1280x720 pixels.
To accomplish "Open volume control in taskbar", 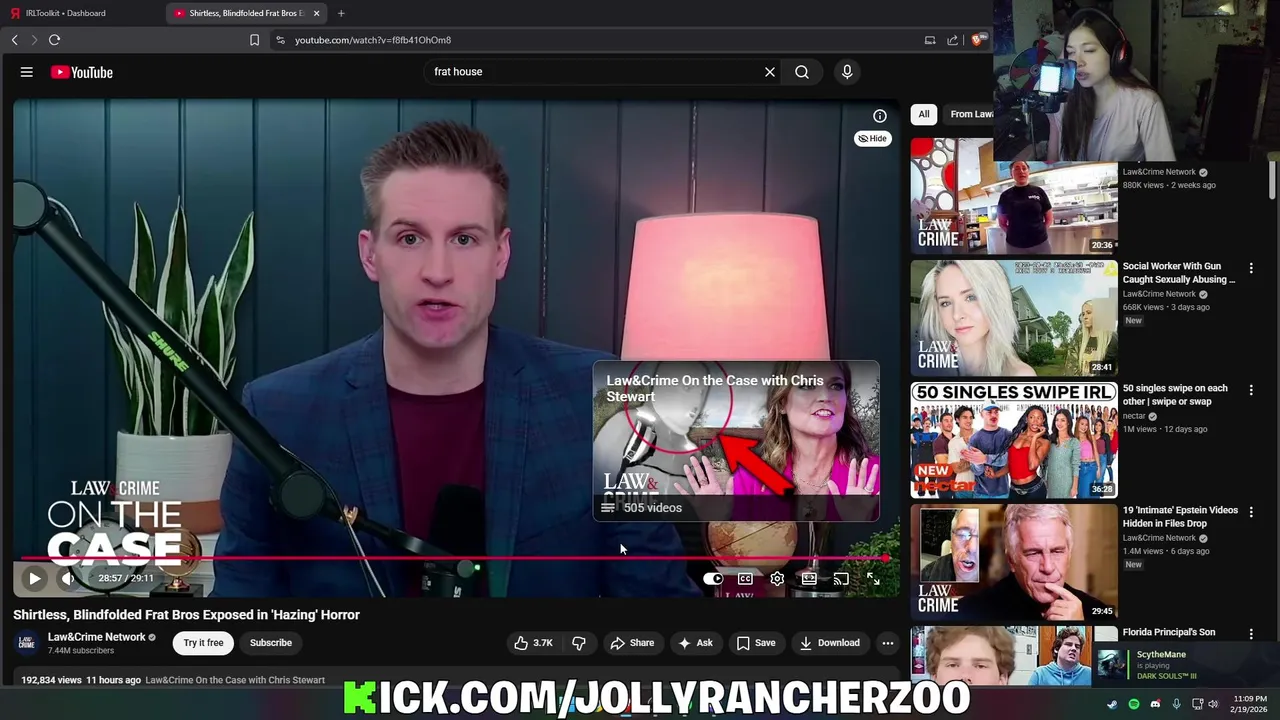I will point(1214,704).
